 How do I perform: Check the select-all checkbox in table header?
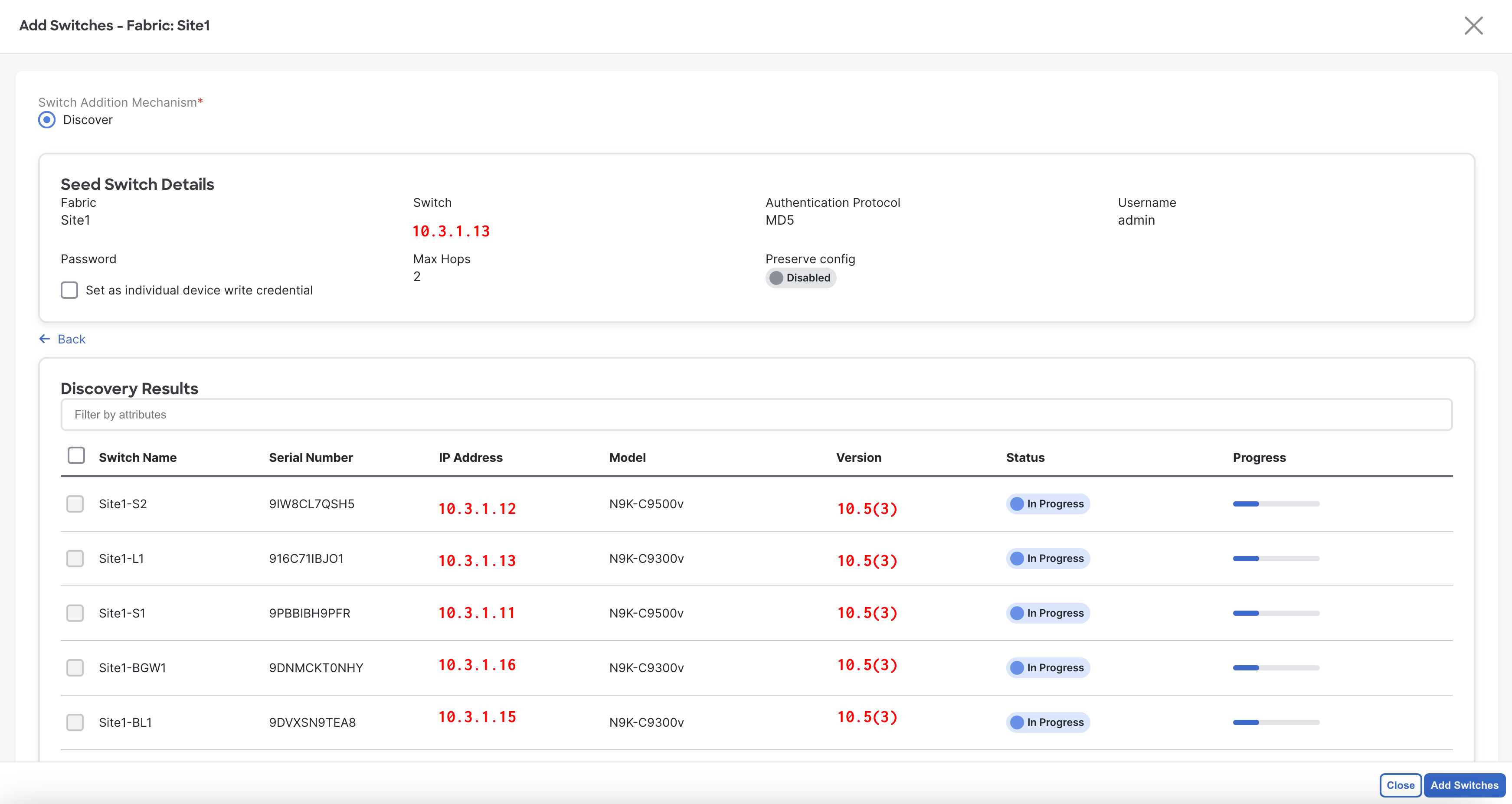coord(76,456)
